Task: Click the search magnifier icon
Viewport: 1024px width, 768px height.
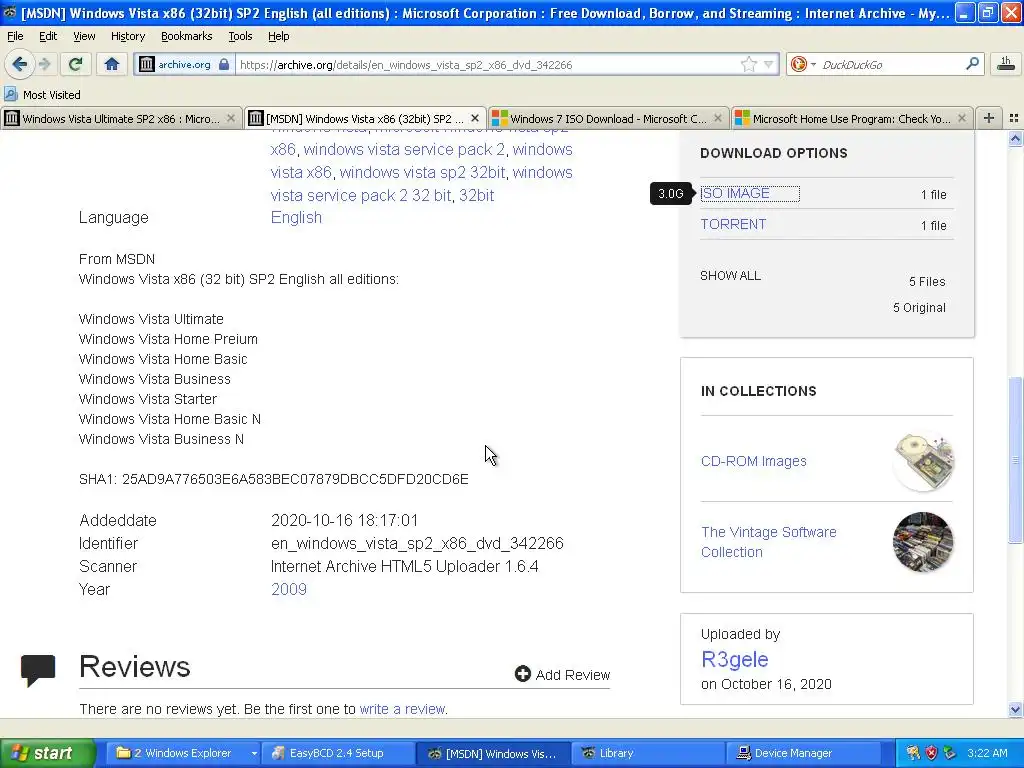Action: (972, 64)
